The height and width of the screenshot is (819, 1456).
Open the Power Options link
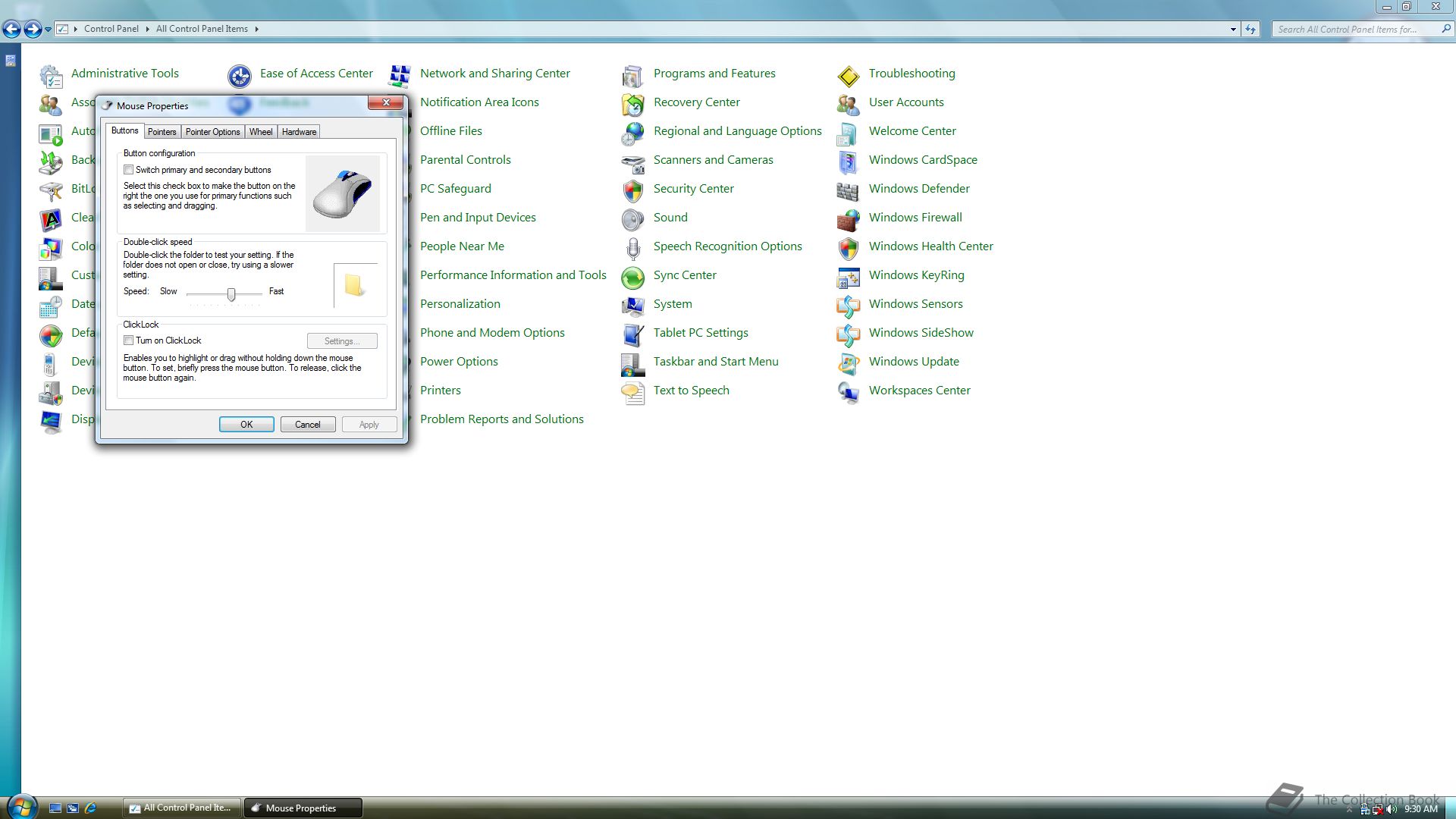tap(459, 362)
